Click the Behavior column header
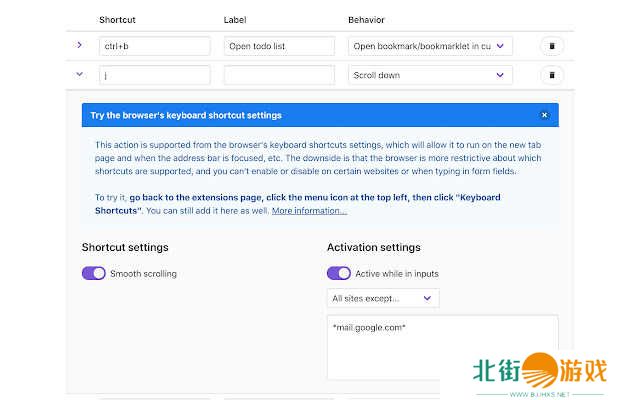Screen dimensions: 640x400 [366, 20]
